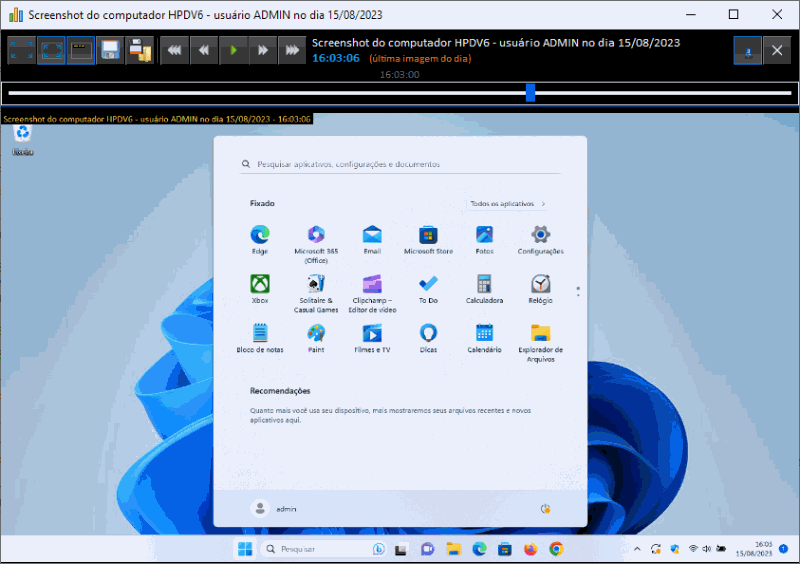The image size is (800, 564).
Task: Open Filmes e TV
Action: [372, 338]
